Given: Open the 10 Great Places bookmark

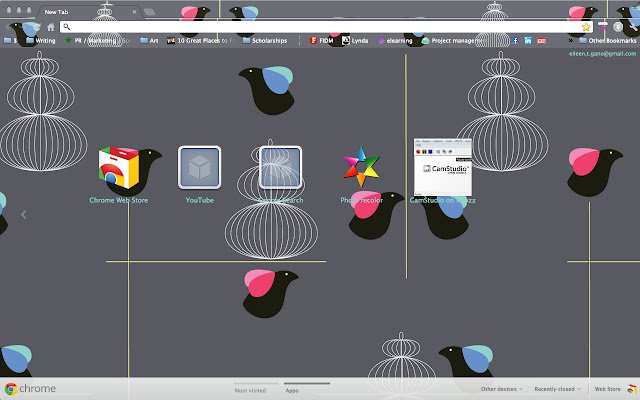Looking at the screenshot, I should click(x=199, y=41).
